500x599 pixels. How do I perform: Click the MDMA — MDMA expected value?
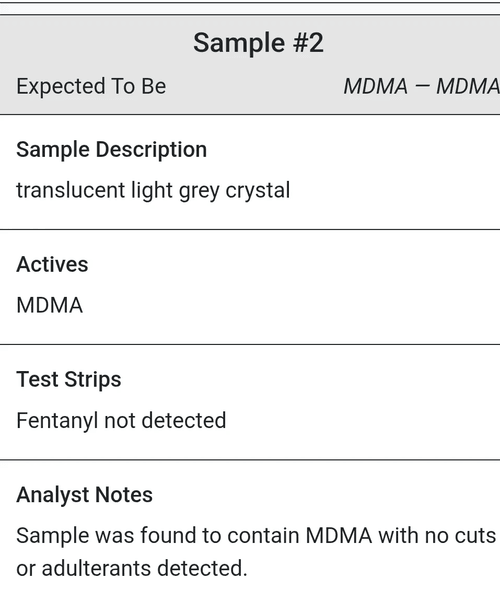point(421,86)
